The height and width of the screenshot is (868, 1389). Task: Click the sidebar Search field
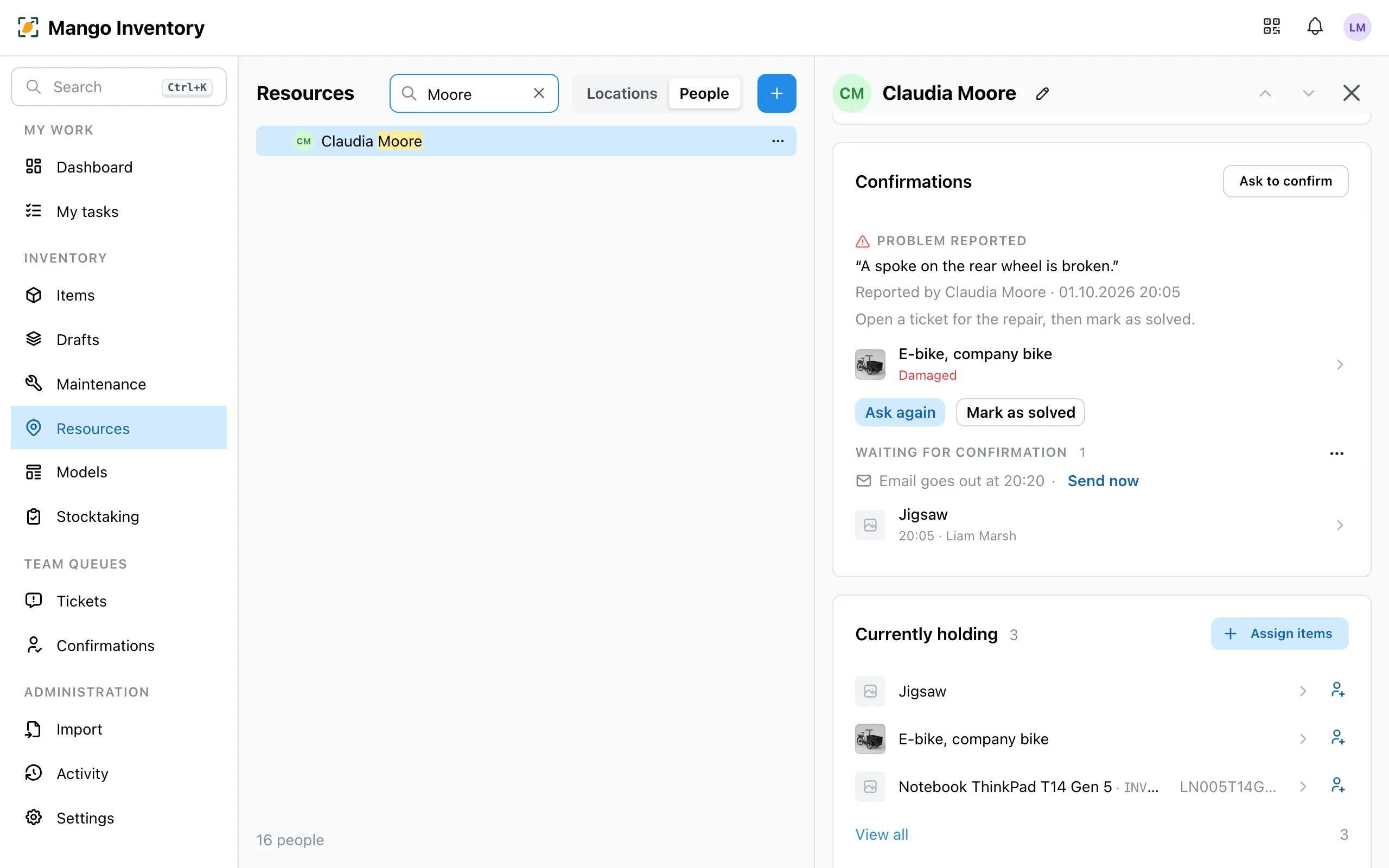(119, 87)
